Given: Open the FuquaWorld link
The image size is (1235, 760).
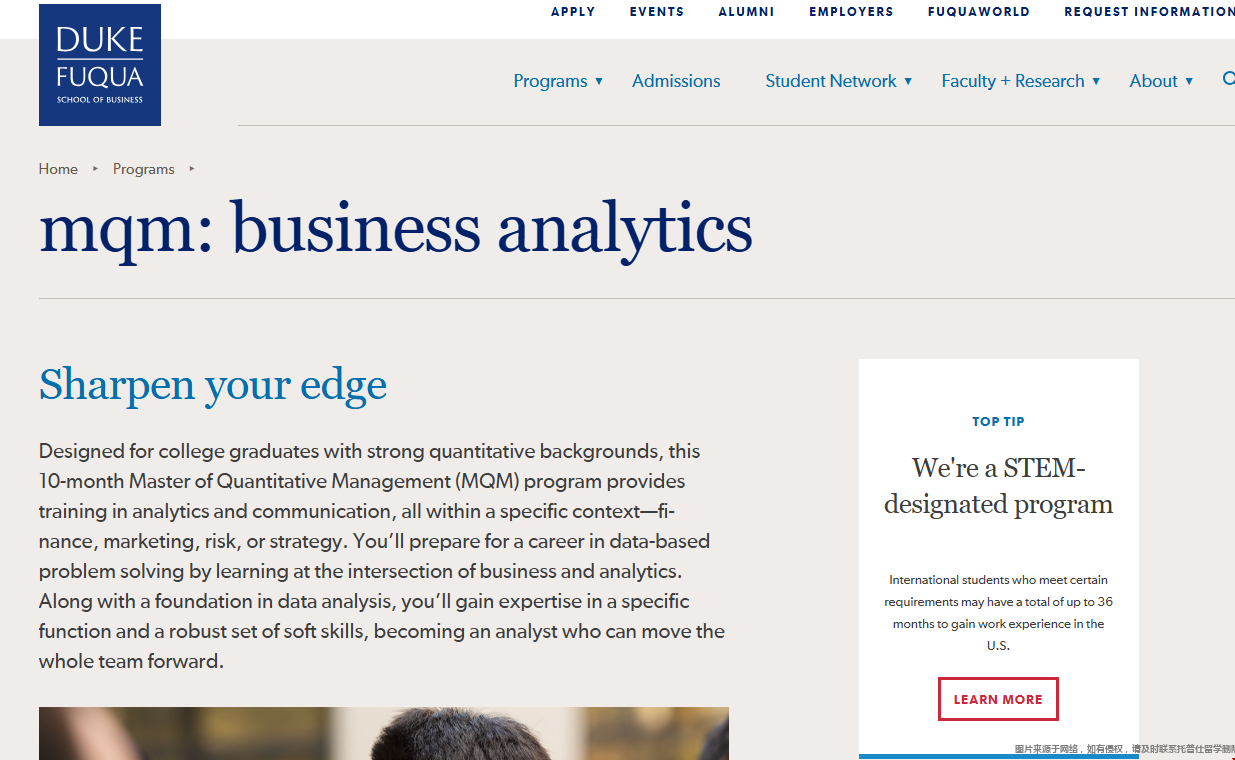Looking at the screenshot, I should pyautogui.click(x=978, y=12).
